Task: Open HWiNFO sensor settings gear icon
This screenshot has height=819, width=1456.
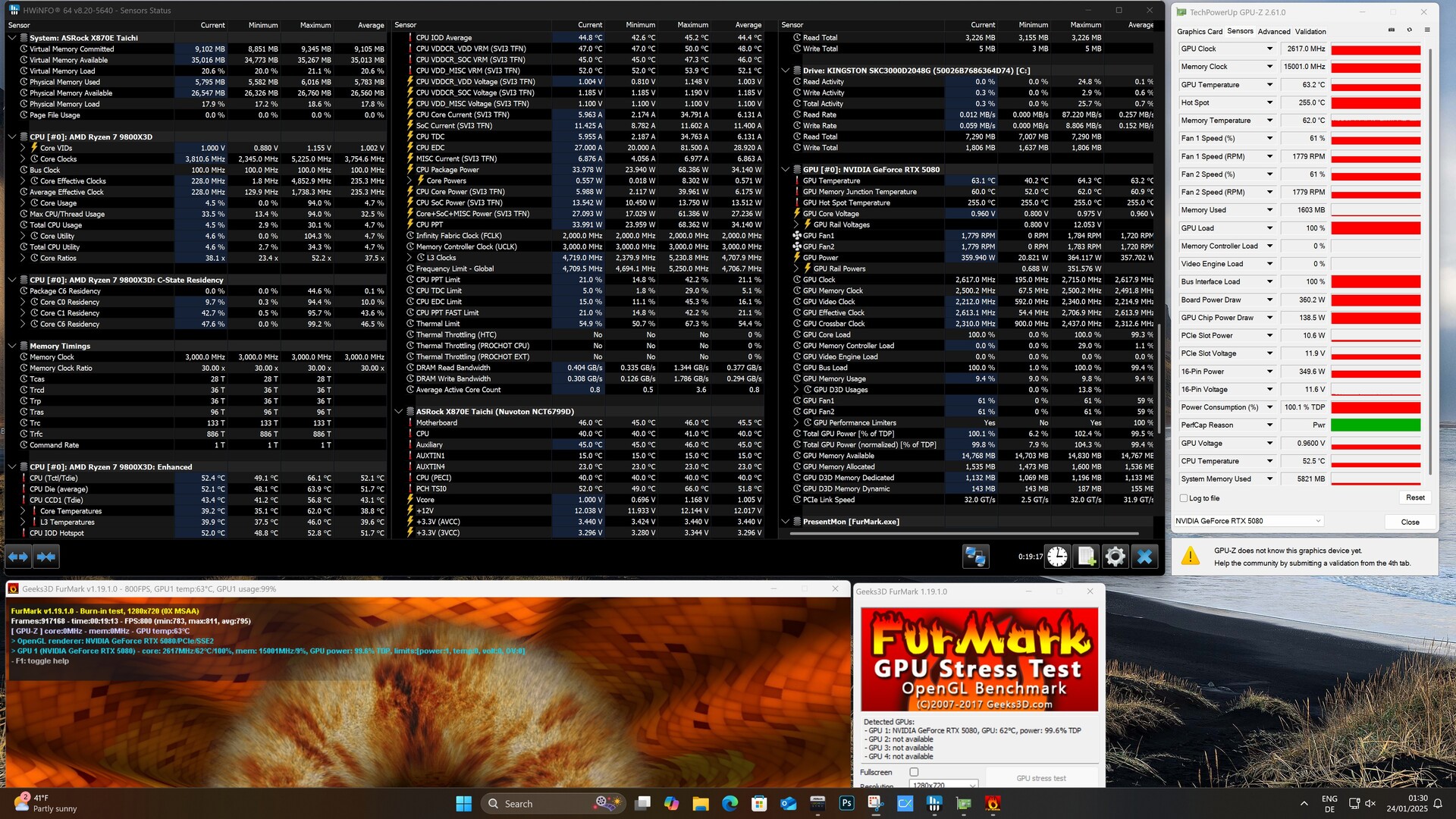Action: pos(1115,557)
